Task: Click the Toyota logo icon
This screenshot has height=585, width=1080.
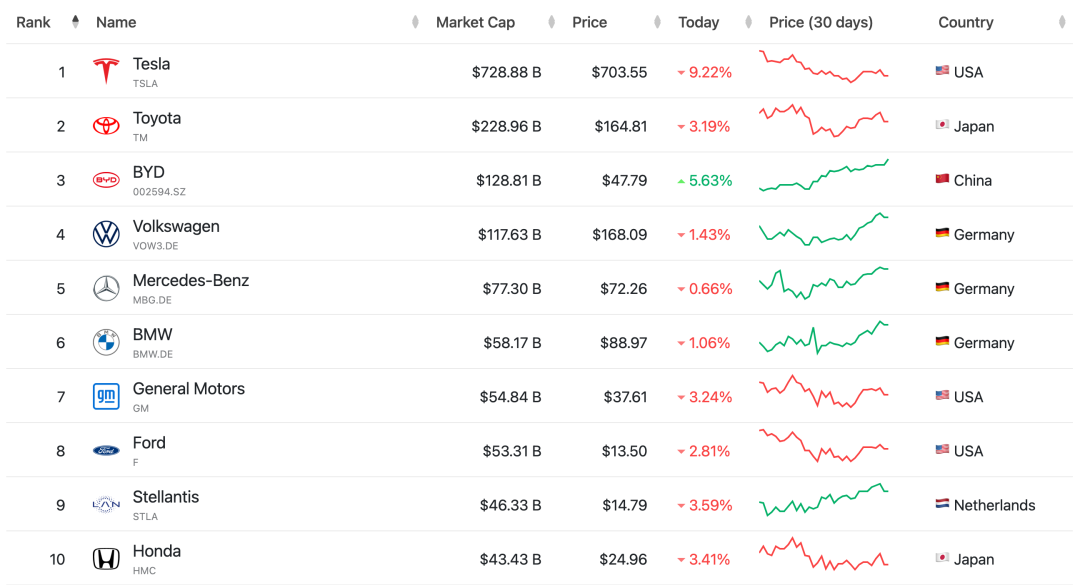Action: 106,126
